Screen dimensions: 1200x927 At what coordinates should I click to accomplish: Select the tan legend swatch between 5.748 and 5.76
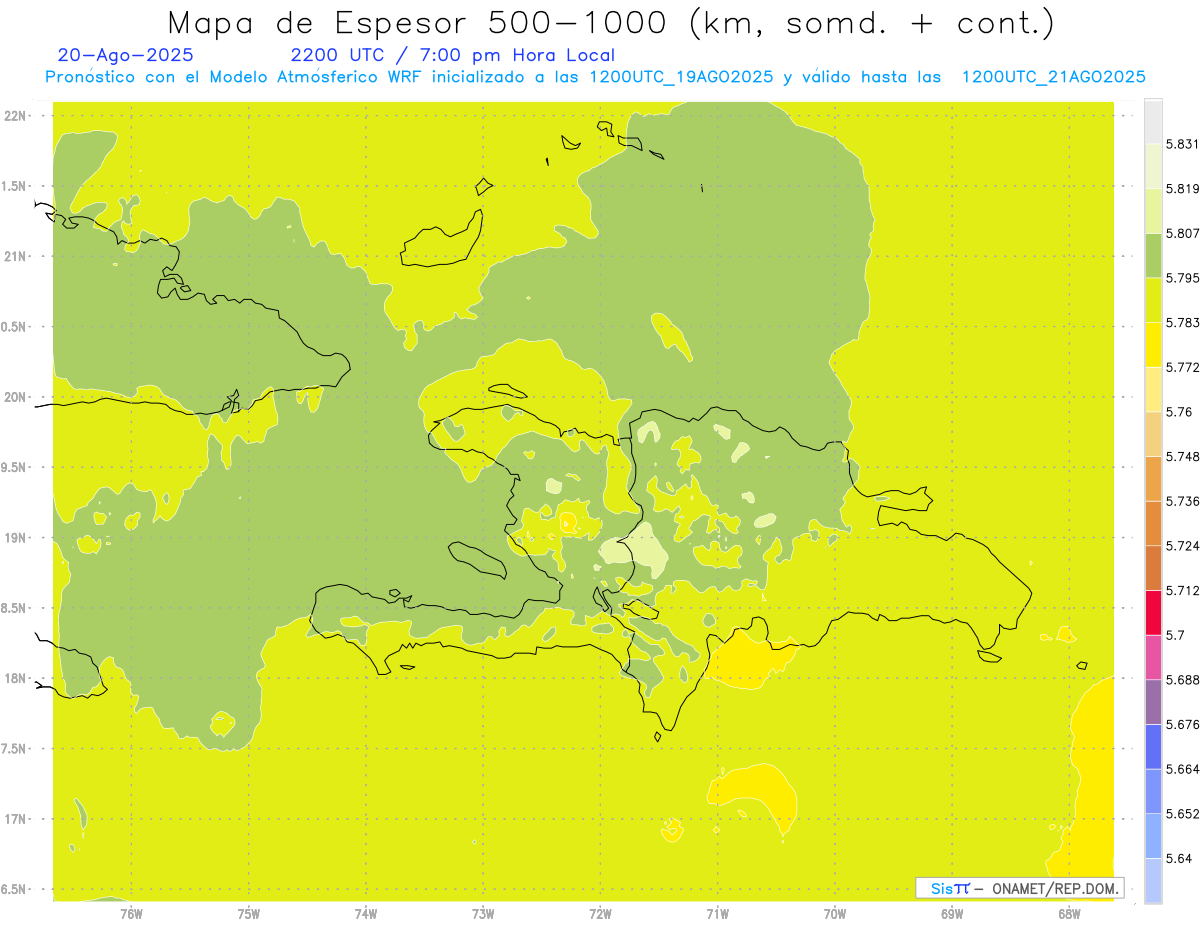pos(1153,434)
